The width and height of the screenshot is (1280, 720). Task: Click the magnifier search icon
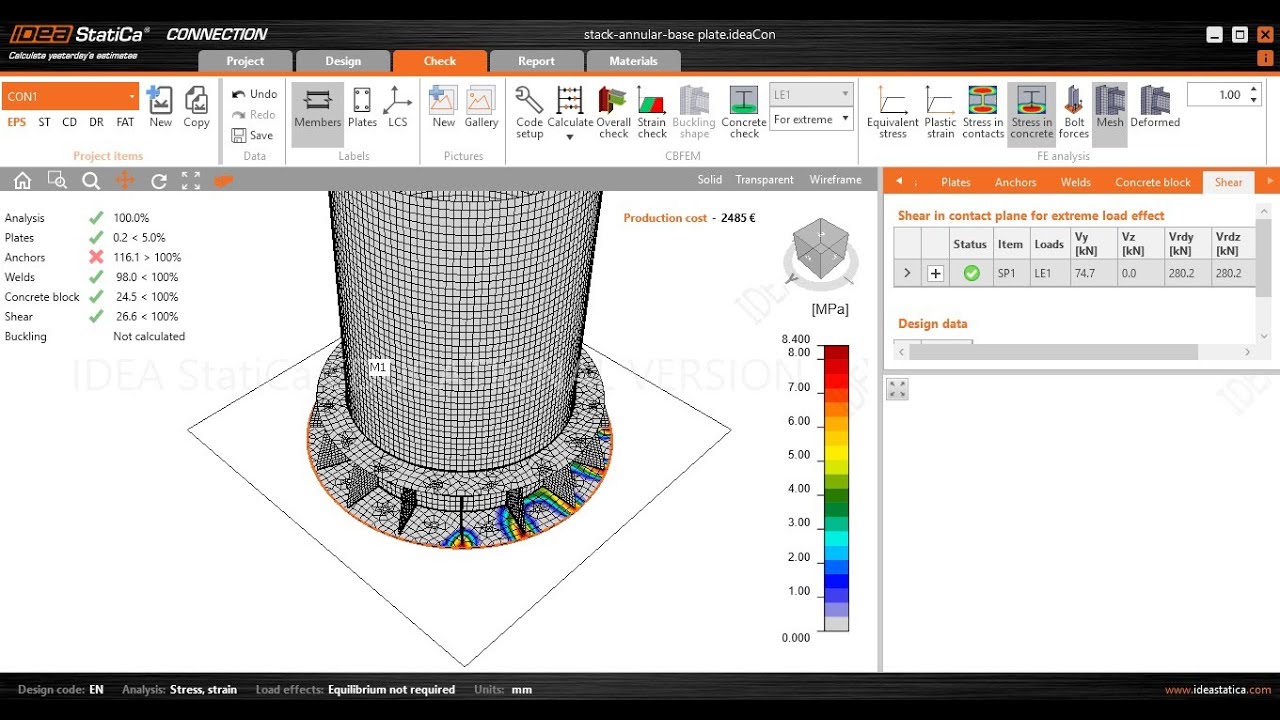91,181
